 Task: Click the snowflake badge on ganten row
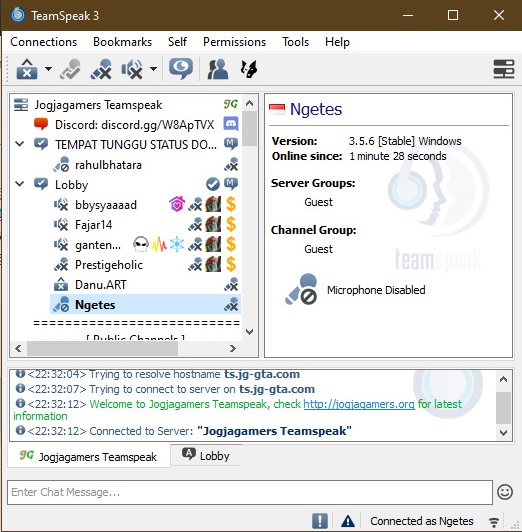click(x=177, y=244)
